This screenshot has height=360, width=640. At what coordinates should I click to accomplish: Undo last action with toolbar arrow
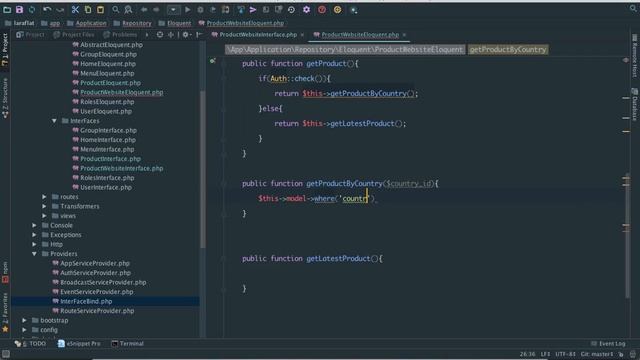point(47,9)
